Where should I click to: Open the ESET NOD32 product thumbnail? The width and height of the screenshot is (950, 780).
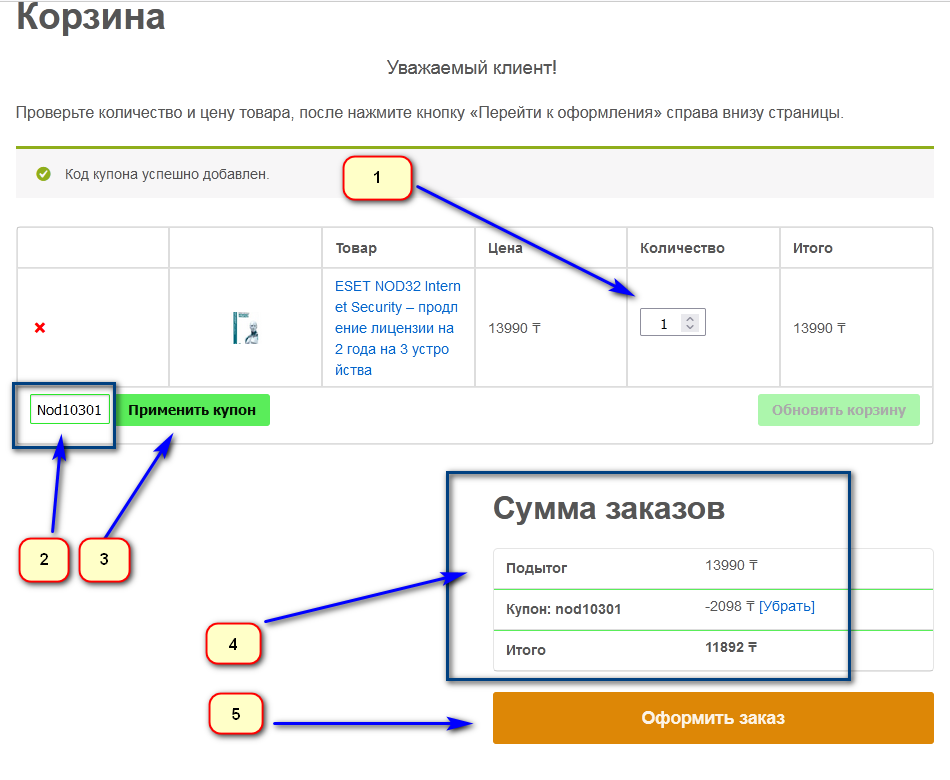tap(246, 328)
